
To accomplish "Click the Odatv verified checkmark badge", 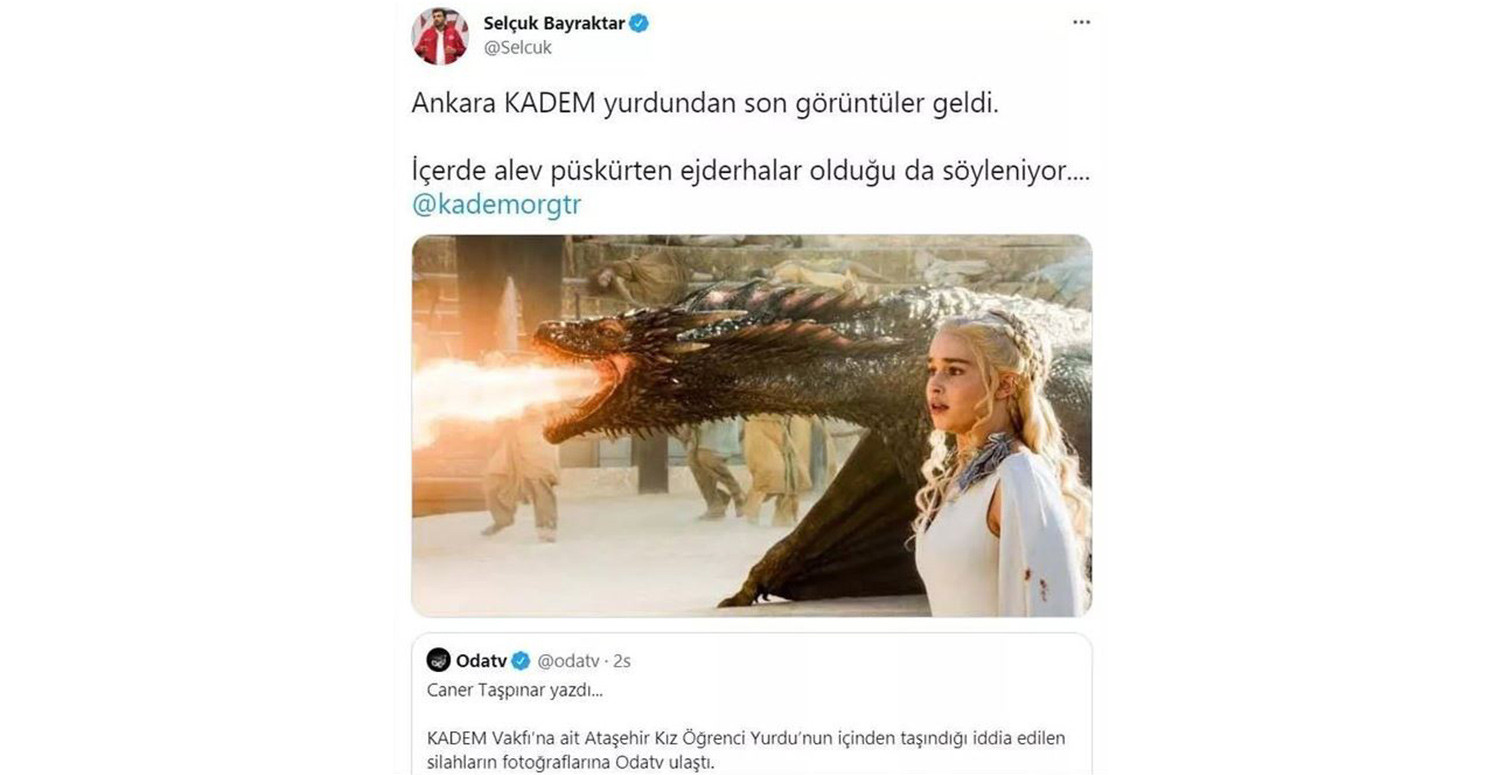I will (x=521, y=661).
